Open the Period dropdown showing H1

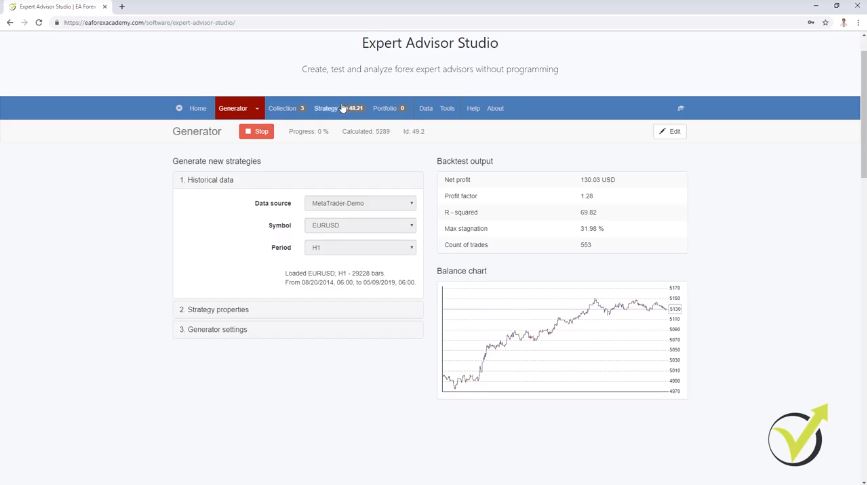tap(360, 248)
